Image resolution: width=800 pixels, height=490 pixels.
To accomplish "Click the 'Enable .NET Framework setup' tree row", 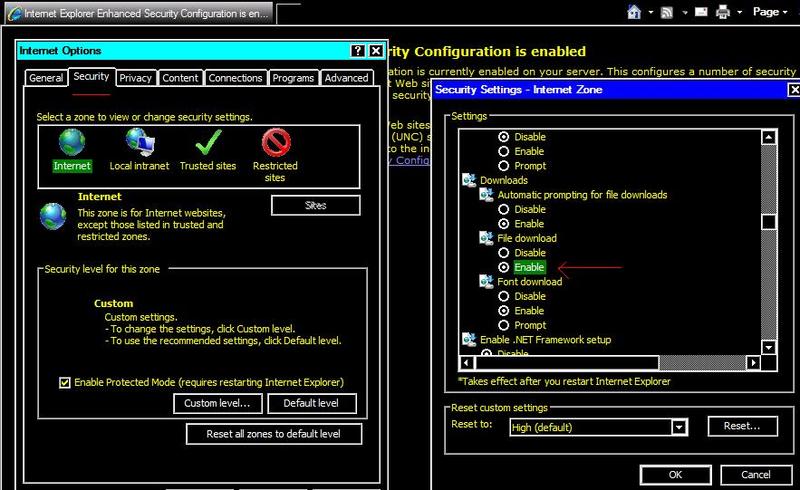I will [x=537, y=339].
